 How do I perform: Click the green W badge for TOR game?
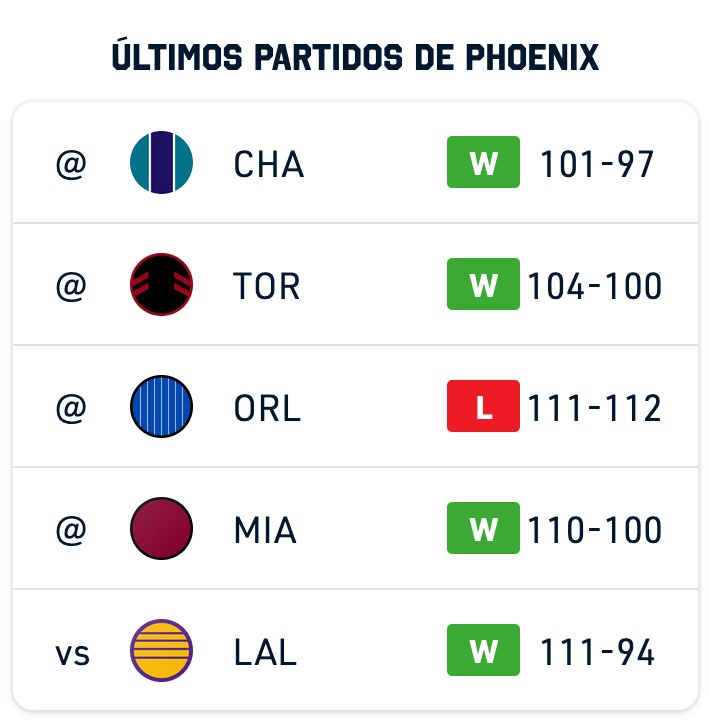pos(483,284)
